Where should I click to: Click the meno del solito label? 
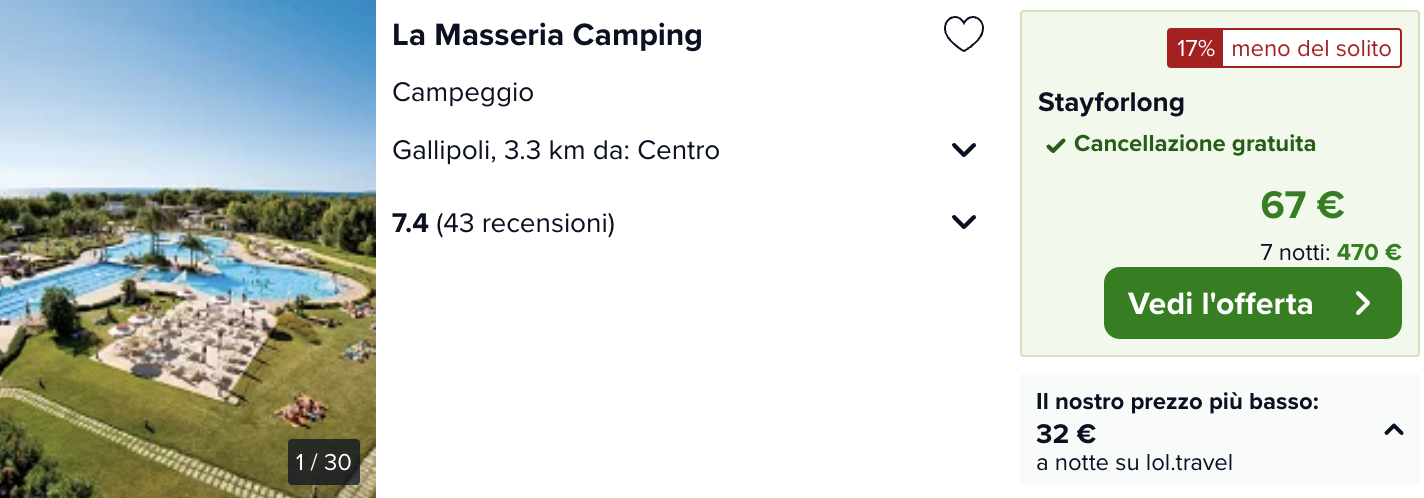tap(1311, 49)
